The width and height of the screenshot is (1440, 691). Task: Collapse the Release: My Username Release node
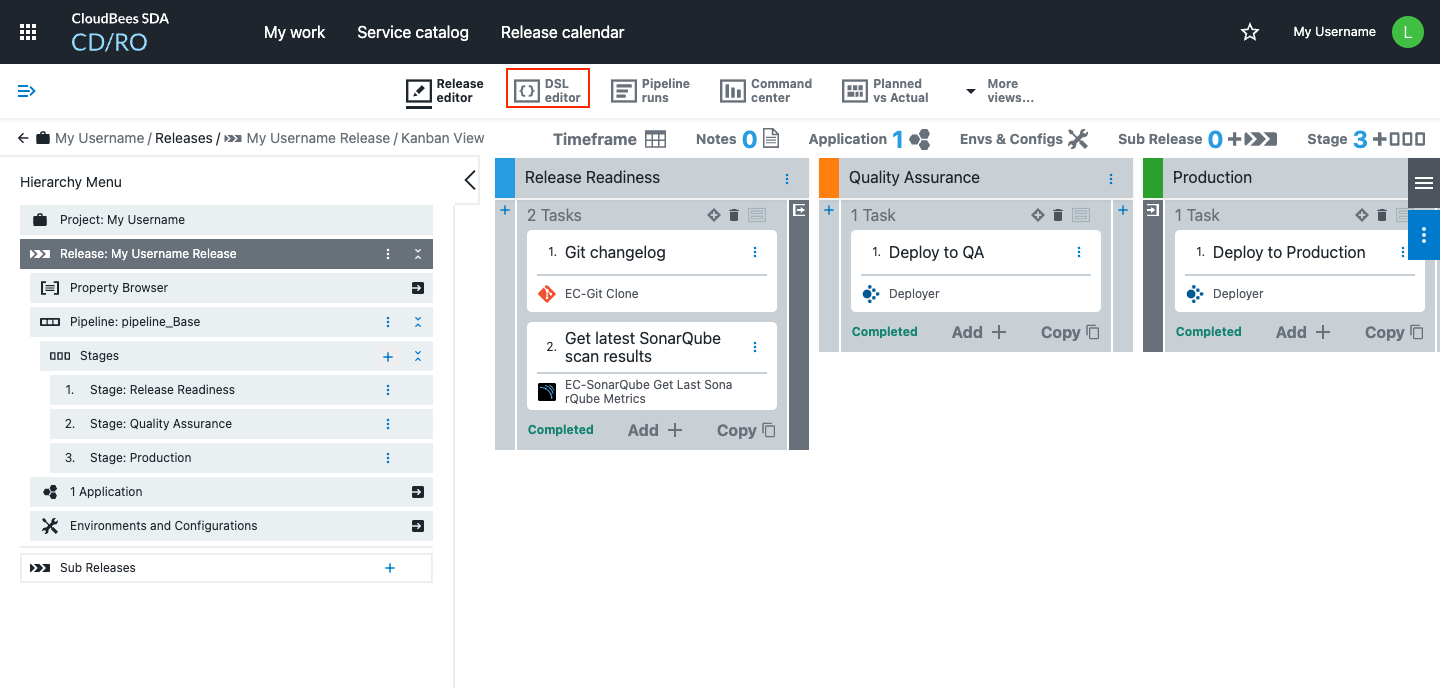pyautogui.click(x=418, y=254)
